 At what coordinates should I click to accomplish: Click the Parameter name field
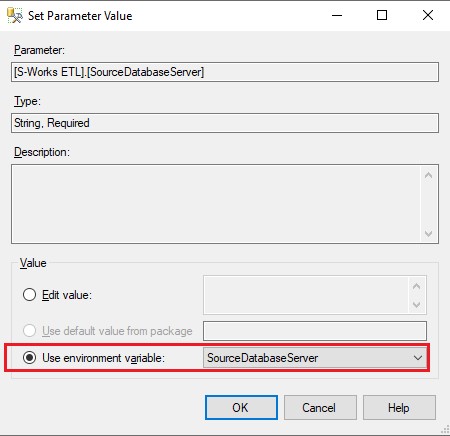coord(225,72)
